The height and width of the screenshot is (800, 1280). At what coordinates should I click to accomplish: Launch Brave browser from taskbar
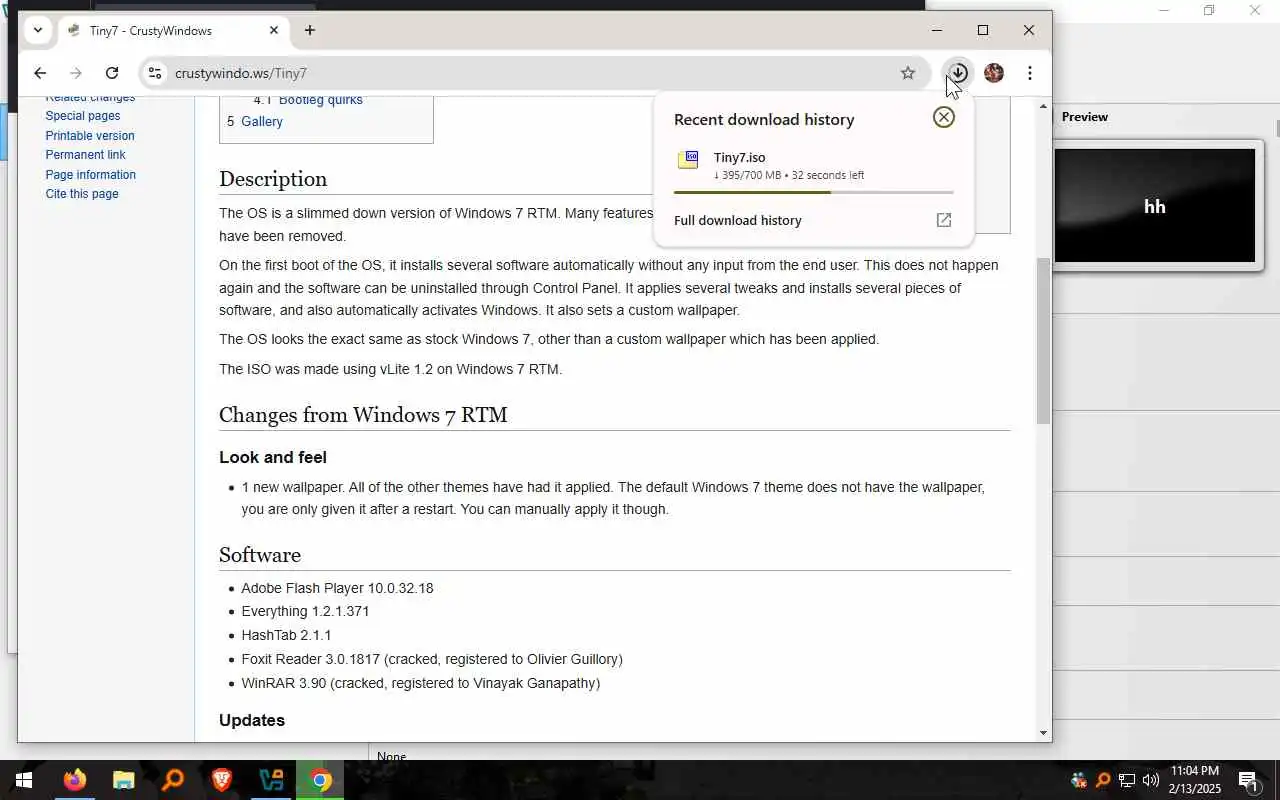(222, 780)
